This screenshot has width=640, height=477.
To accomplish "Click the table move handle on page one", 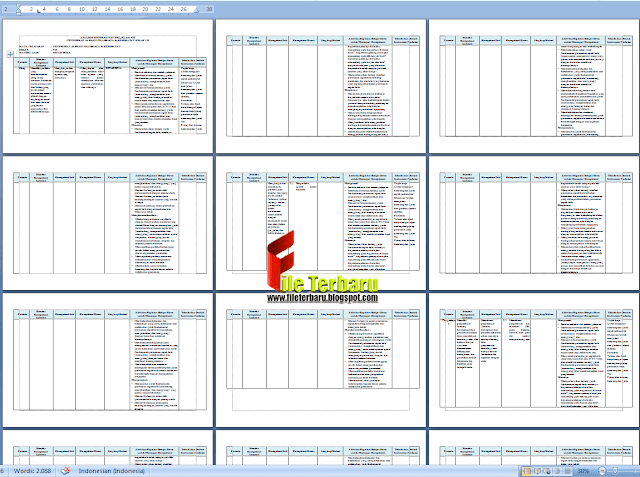I will tap(10, 54).
